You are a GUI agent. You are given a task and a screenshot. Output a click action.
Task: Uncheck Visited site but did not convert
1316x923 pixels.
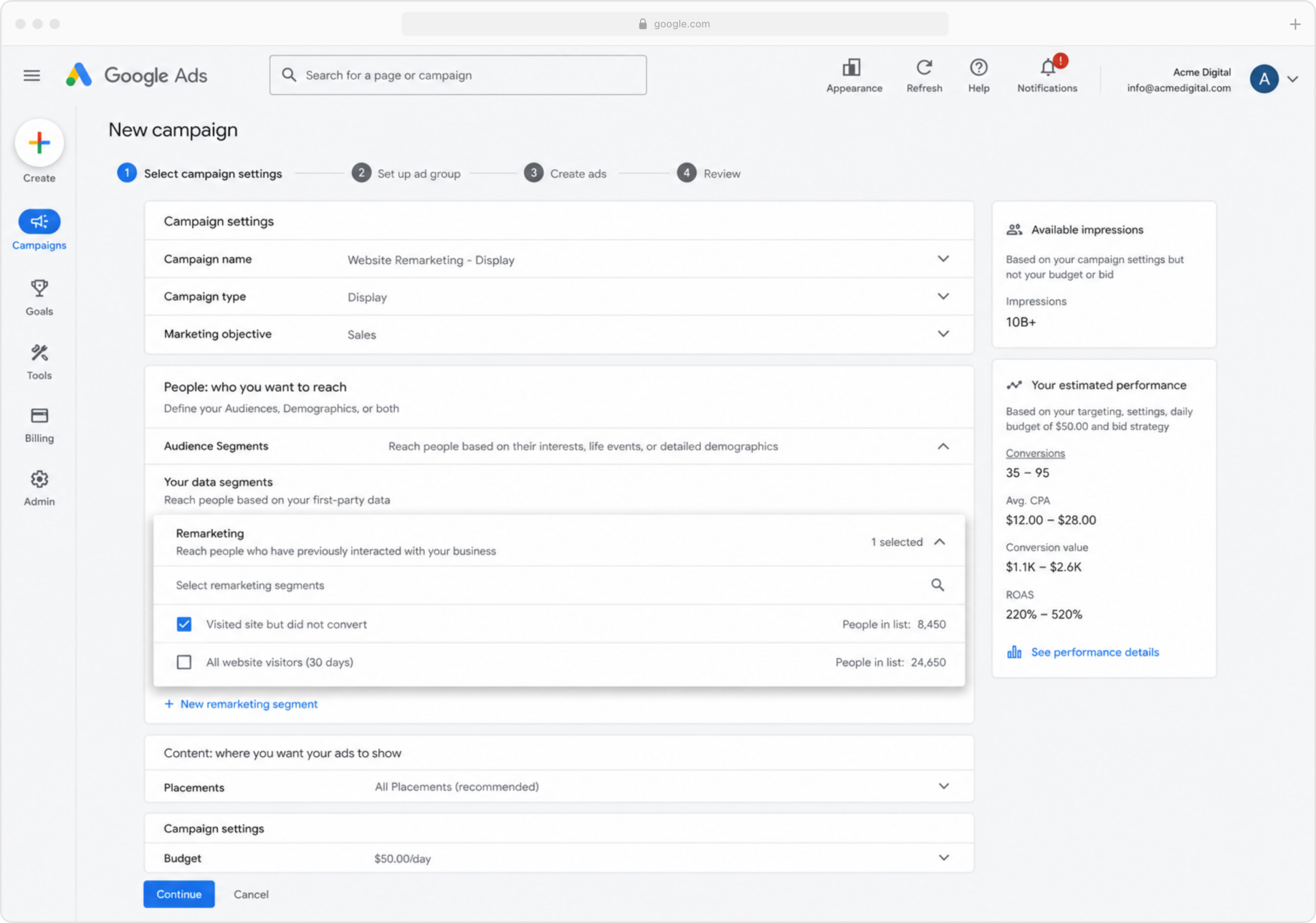click(x=184, y=624)
